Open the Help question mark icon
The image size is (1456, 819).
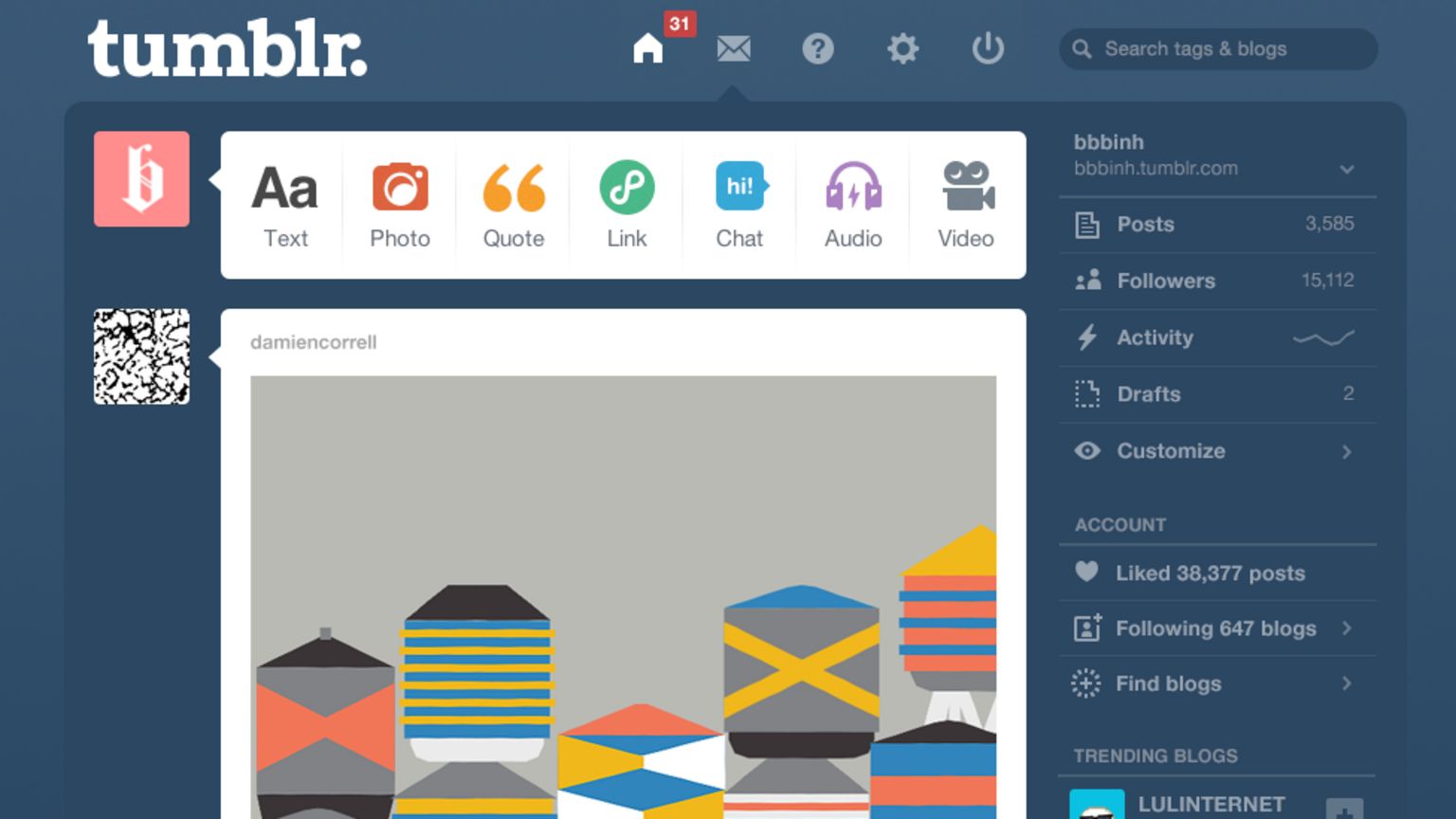click(818, 48)
